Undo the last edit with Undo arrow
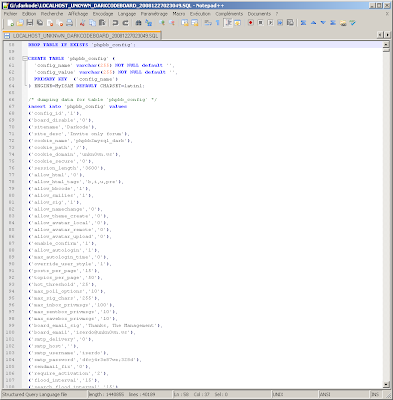393x400 pixels. [115, 23]
